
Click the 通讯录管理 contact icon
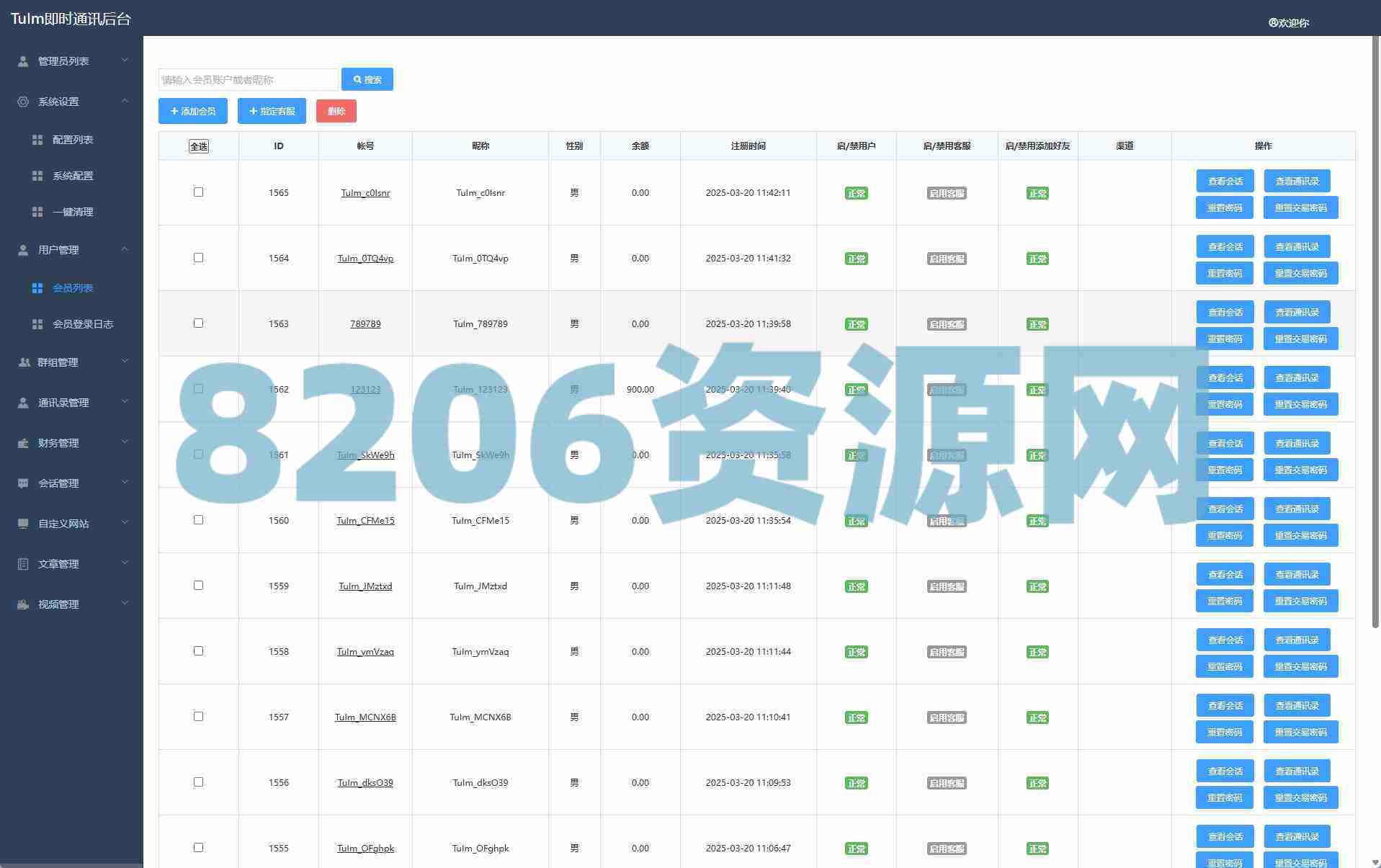tap(23, 403)
